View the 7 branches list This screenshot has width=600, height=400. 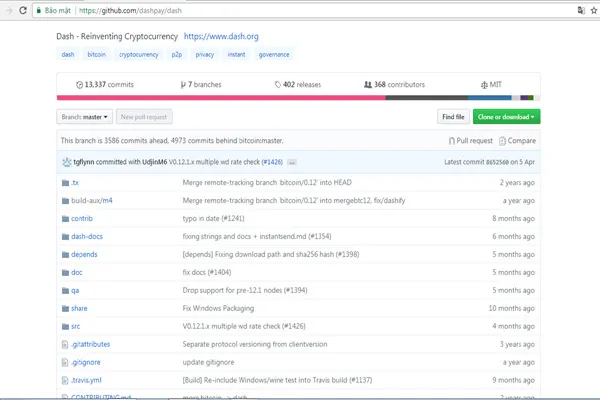tap(201, 85)
